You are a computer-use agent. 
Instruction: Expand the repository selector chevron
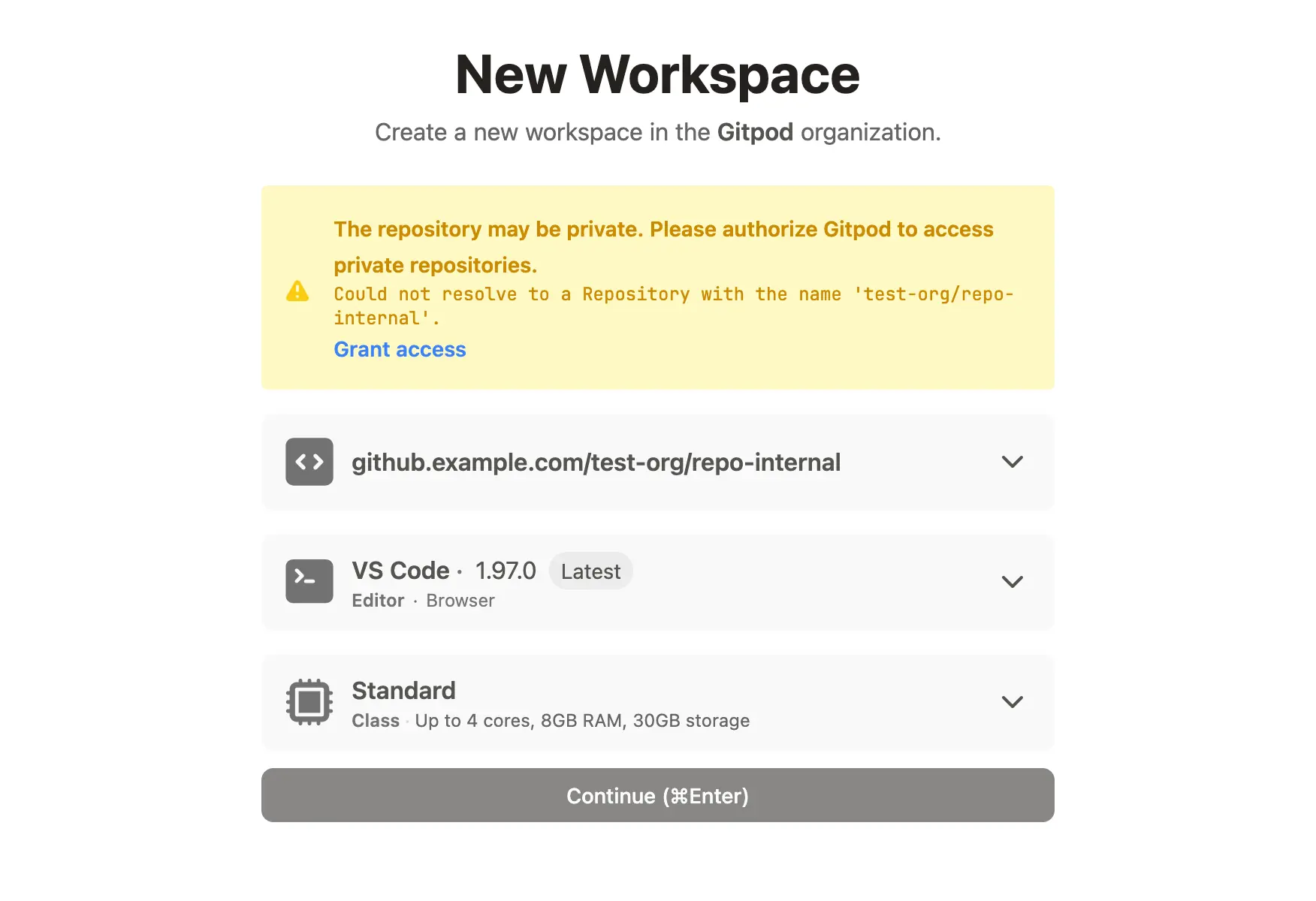pos(1013,462)
